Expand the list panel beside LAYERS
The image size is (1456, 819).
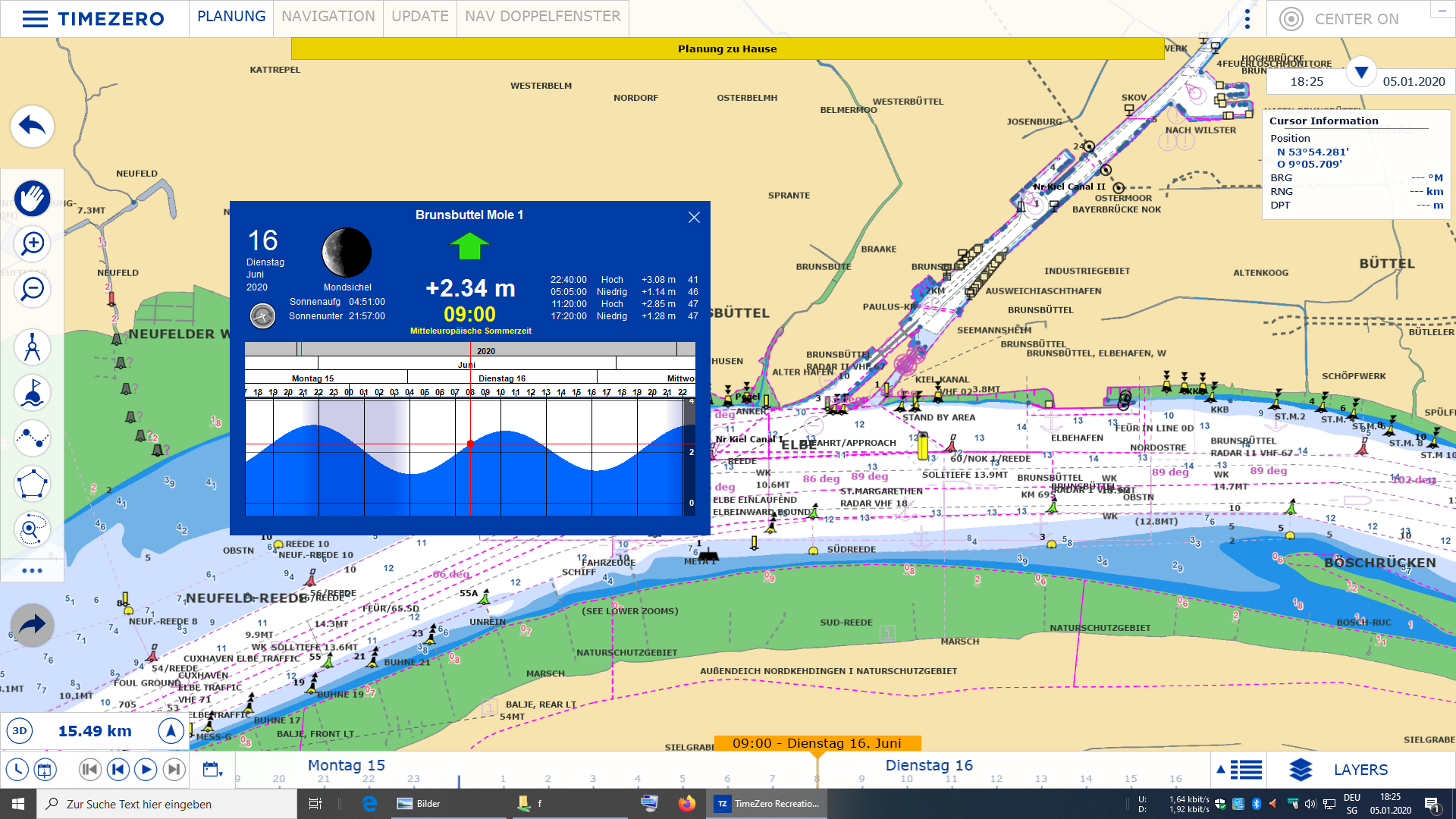(1240, 770)
